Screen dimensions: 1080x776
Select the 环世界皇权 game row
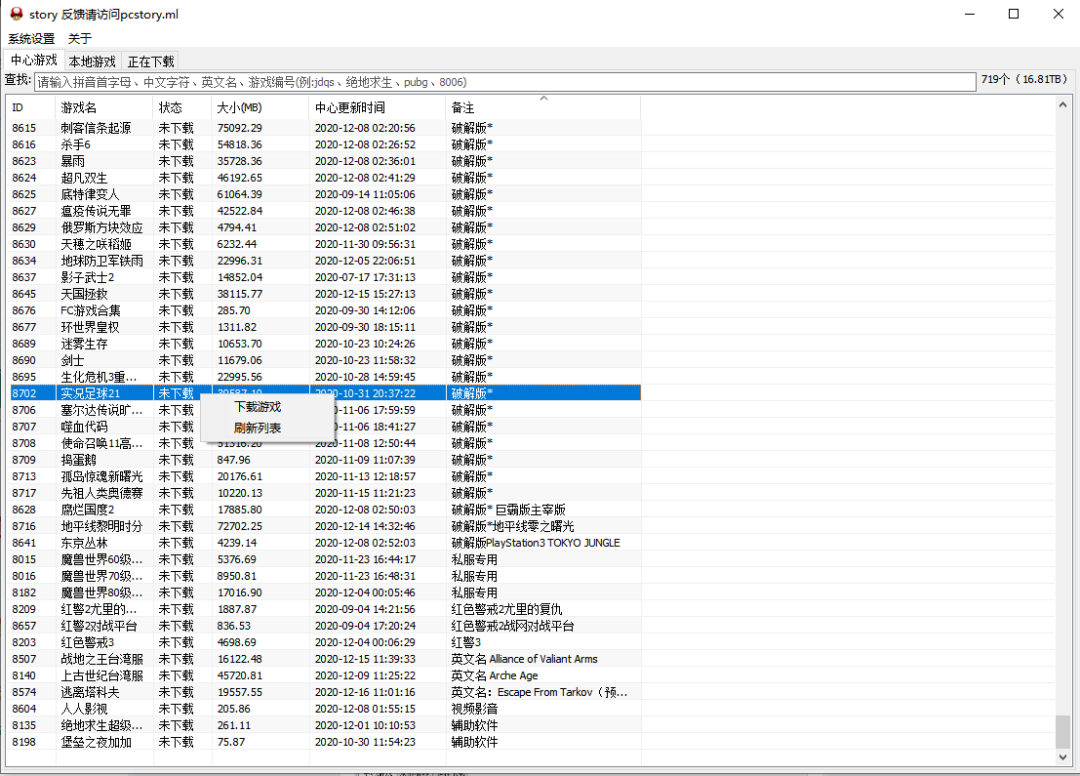(324, 326)
